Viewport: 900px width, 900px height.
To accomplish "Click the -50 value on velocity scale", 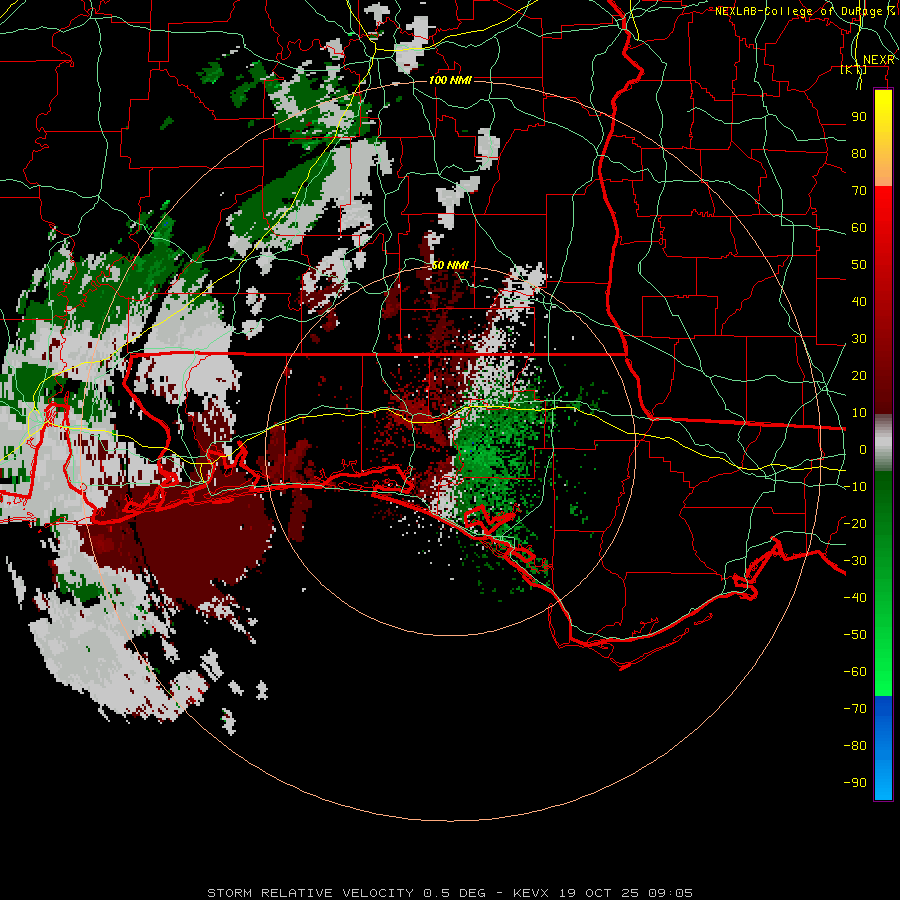I will 855,635.
